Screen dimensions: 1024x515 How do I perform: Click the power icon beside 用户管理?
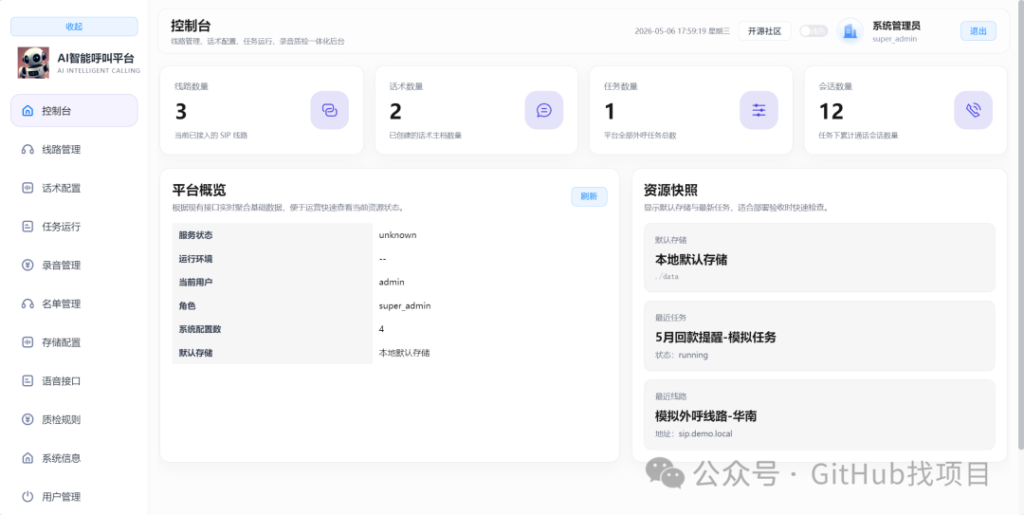coord(27,497)
